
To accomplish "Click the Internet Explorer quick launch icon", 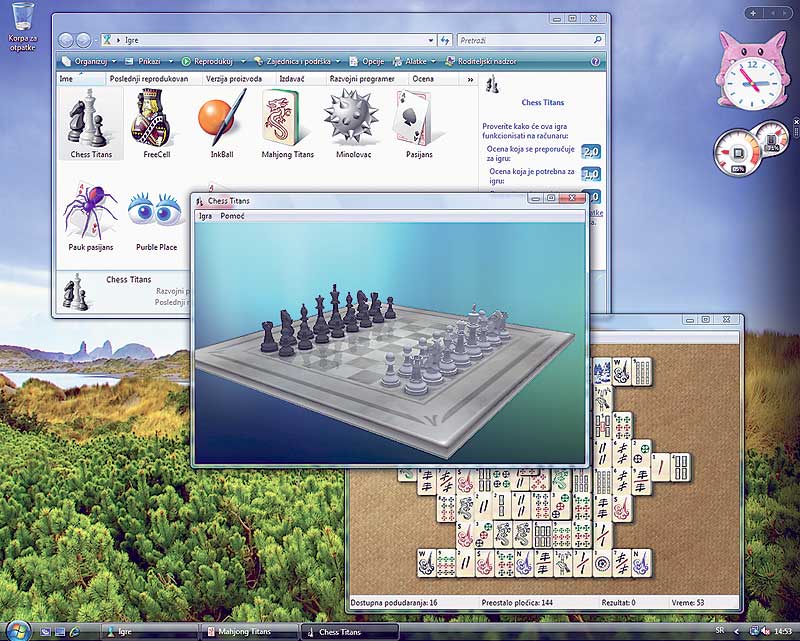I will pos(74,632).
